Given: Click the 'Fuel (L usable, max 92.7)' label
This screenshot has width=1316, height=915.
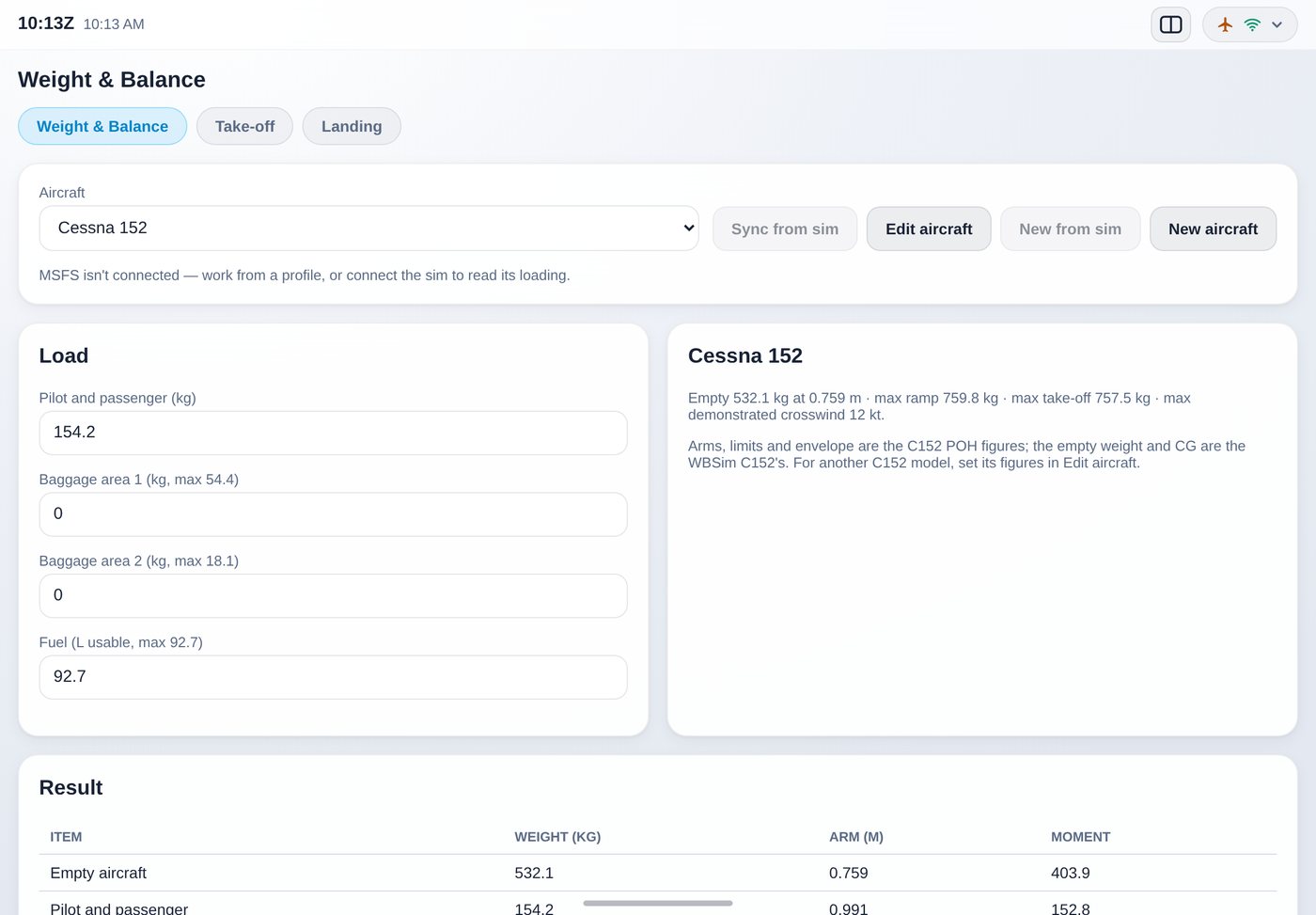Looking at the screenshot, I should pyautogui.click(x=121, y=642).
